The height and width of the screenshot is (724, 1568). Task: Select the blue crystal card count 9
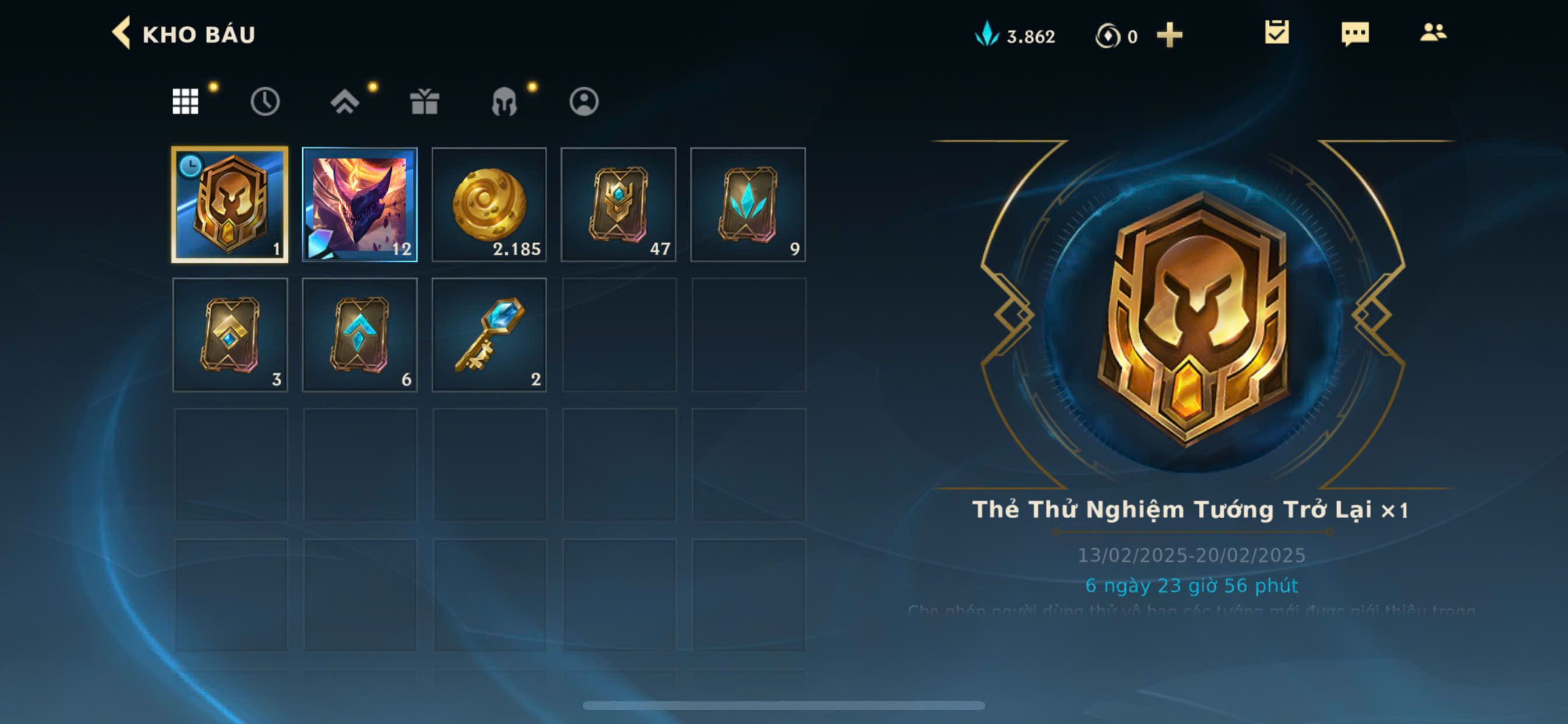pyautogui.click(x=748, y=205)
